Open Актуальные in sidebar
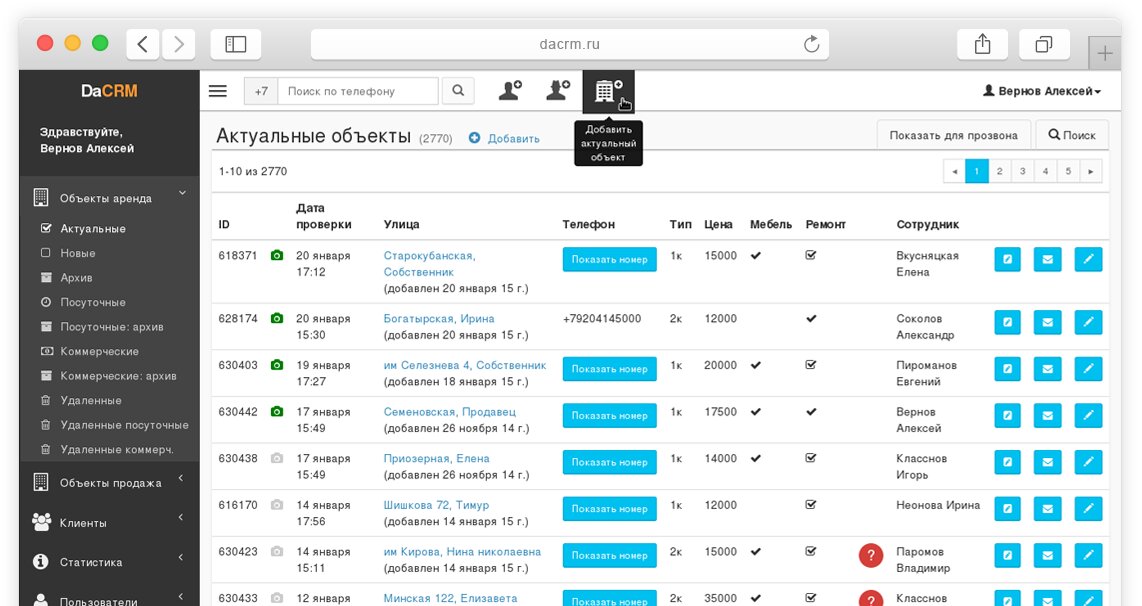Viewport: 1142px width, 606px height. click(x=92, y=229)
